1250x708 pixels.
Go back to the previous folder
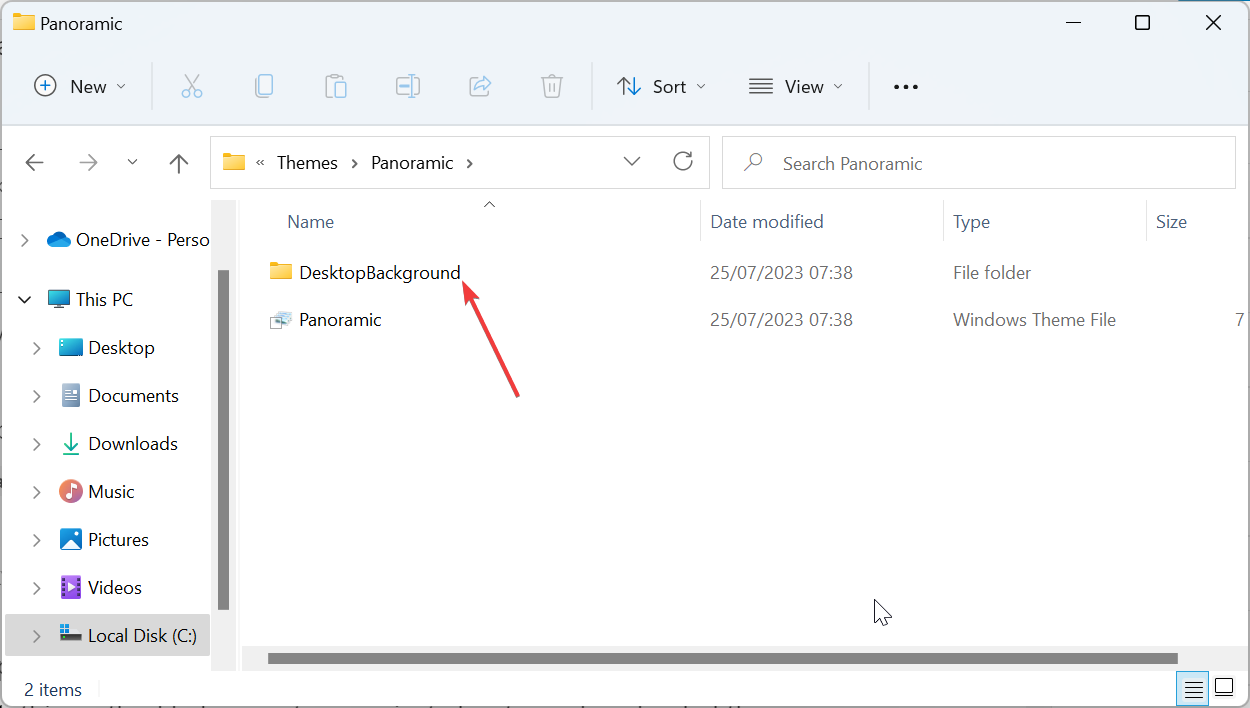[x=34, y=162]
